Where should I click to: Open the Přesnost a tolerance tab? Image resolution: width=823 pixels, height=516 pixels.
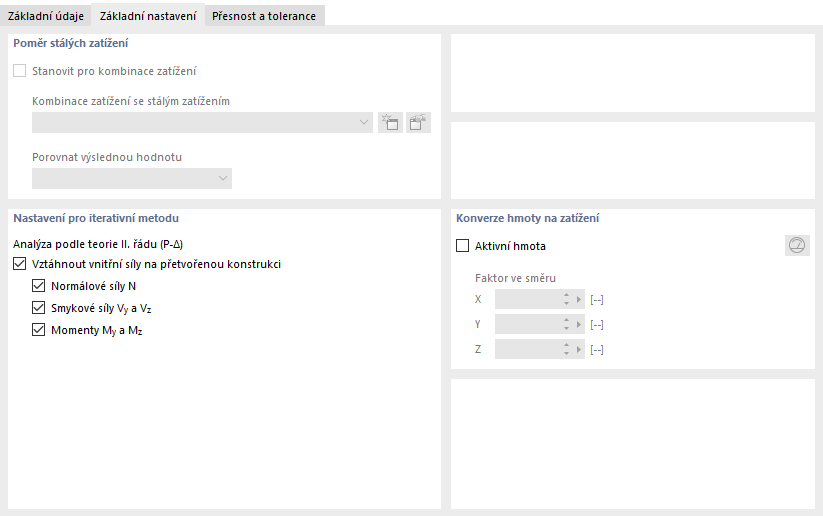pyautogui.click(x=264, y=16)
